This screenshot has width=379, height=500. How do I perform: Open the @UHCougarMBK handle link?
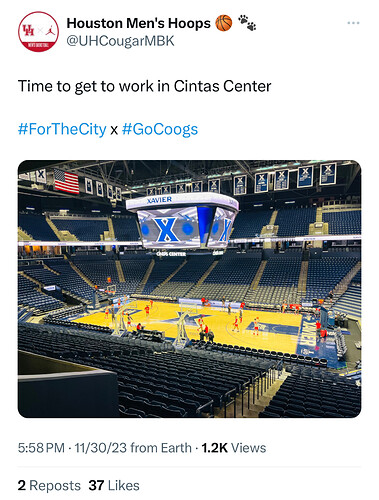point(120,41)
